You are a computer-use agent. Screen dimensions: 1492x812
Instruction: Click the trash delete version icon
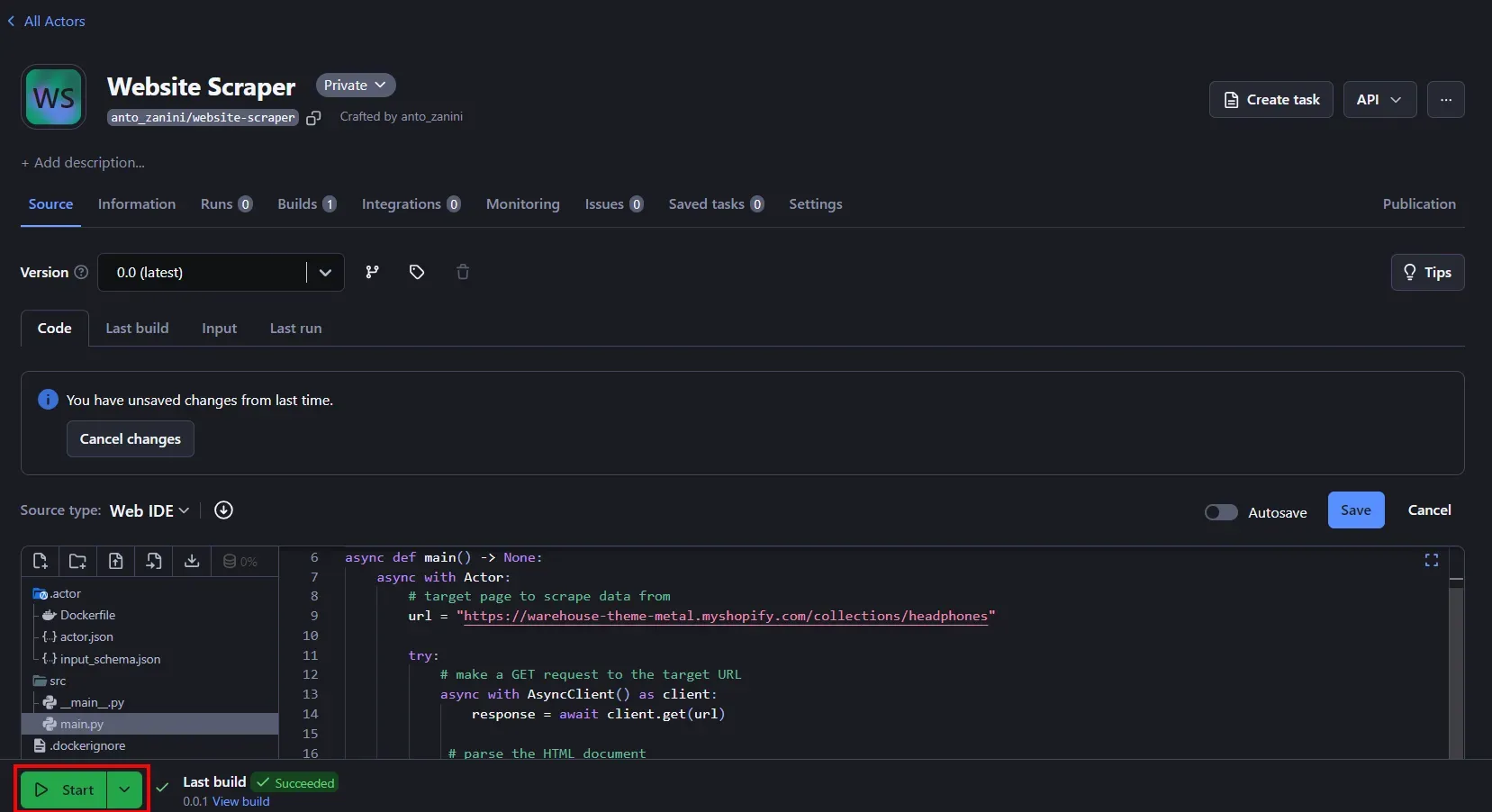tap(463, 272)
